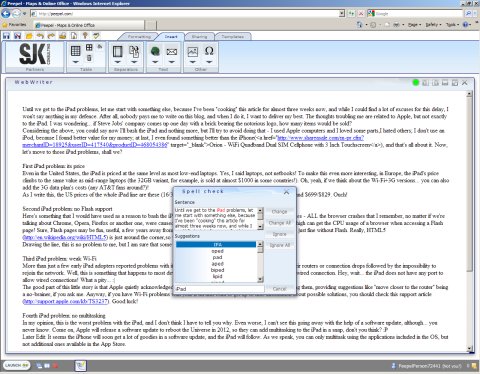Switch to the Sharing ribbon tab
This screenshot has height=374, width=480.
(x=199, y=37)
